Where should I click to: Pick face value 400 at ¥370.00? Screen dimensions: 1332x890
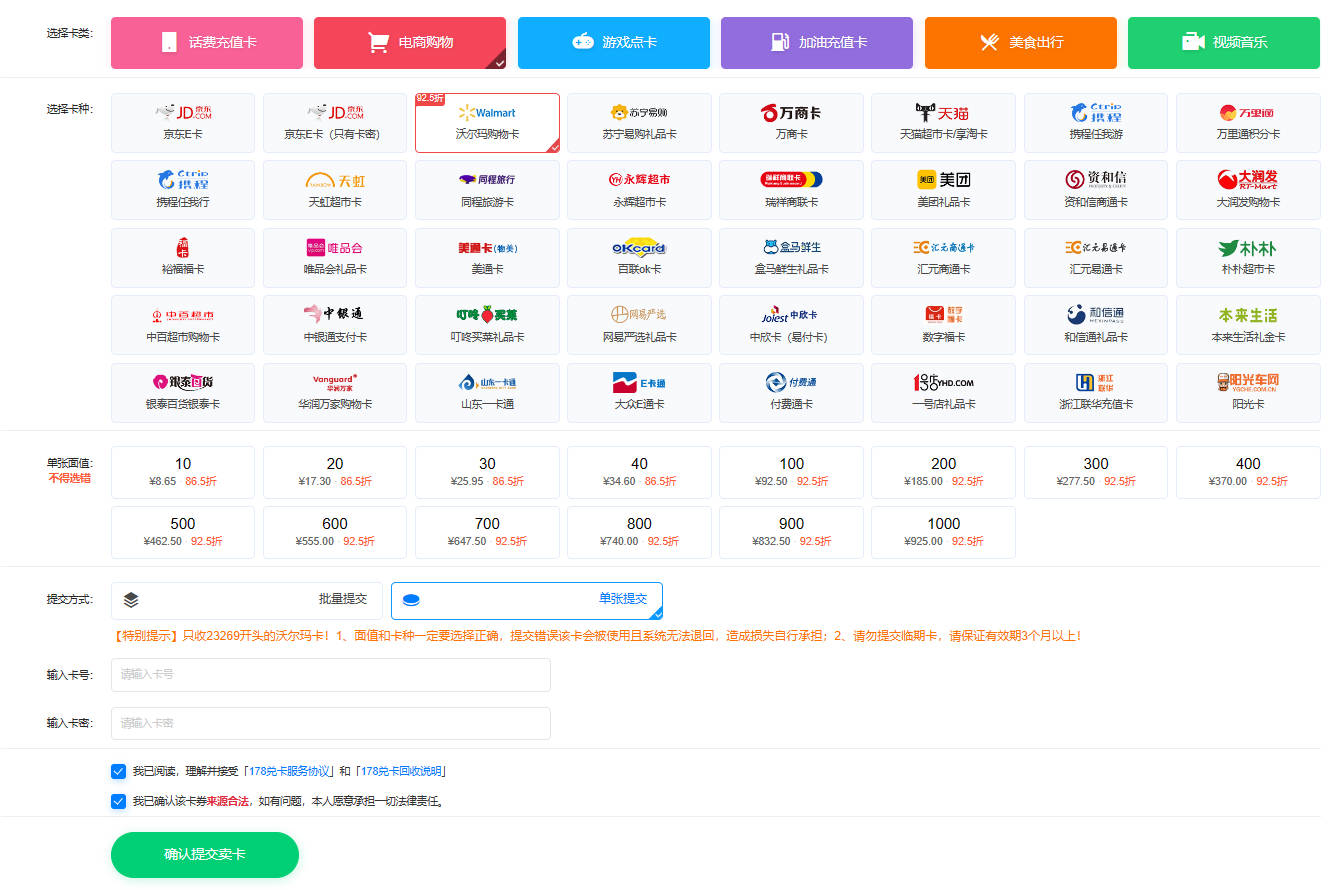pos(1248,472)
